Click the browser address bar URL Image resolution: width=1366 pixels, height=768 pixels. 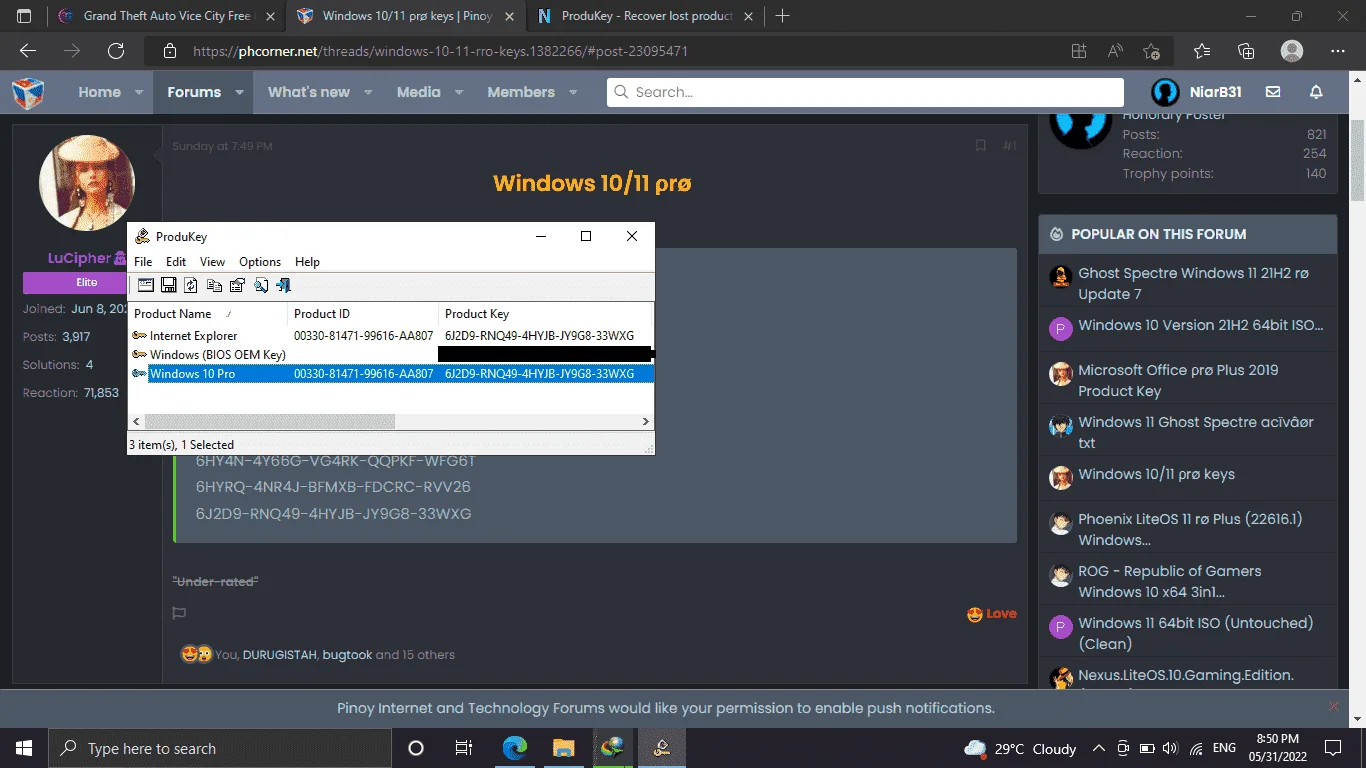tap(440, 51)
